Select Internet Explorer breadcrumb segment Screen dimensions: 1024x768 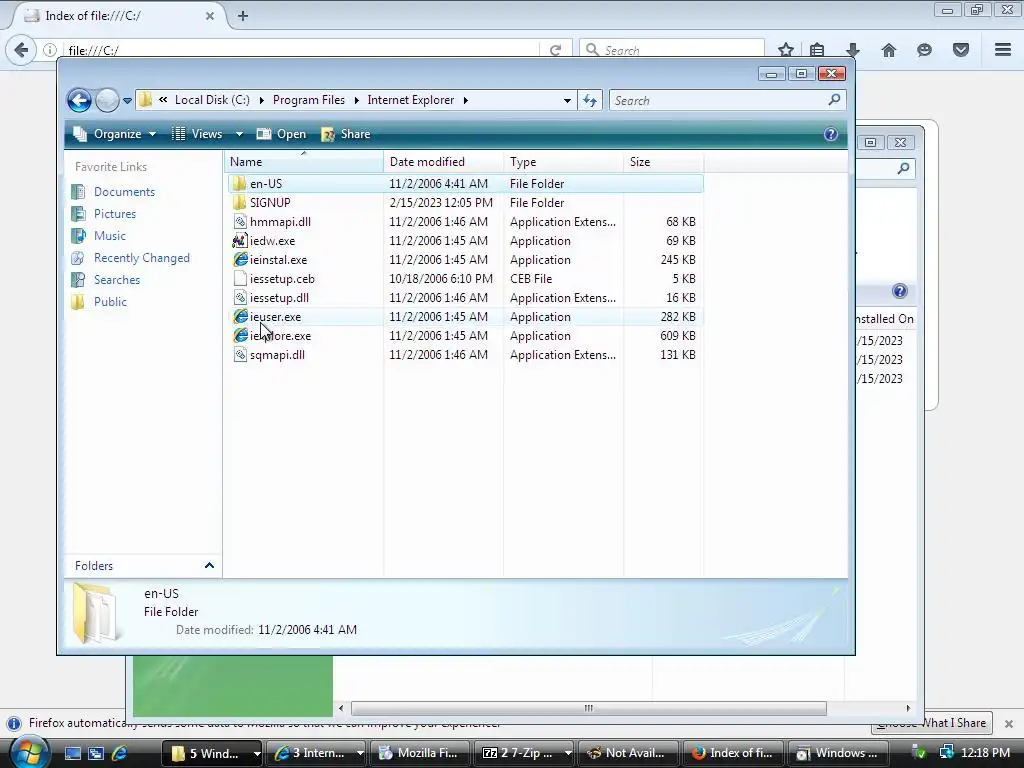click(x=411, y=100)
